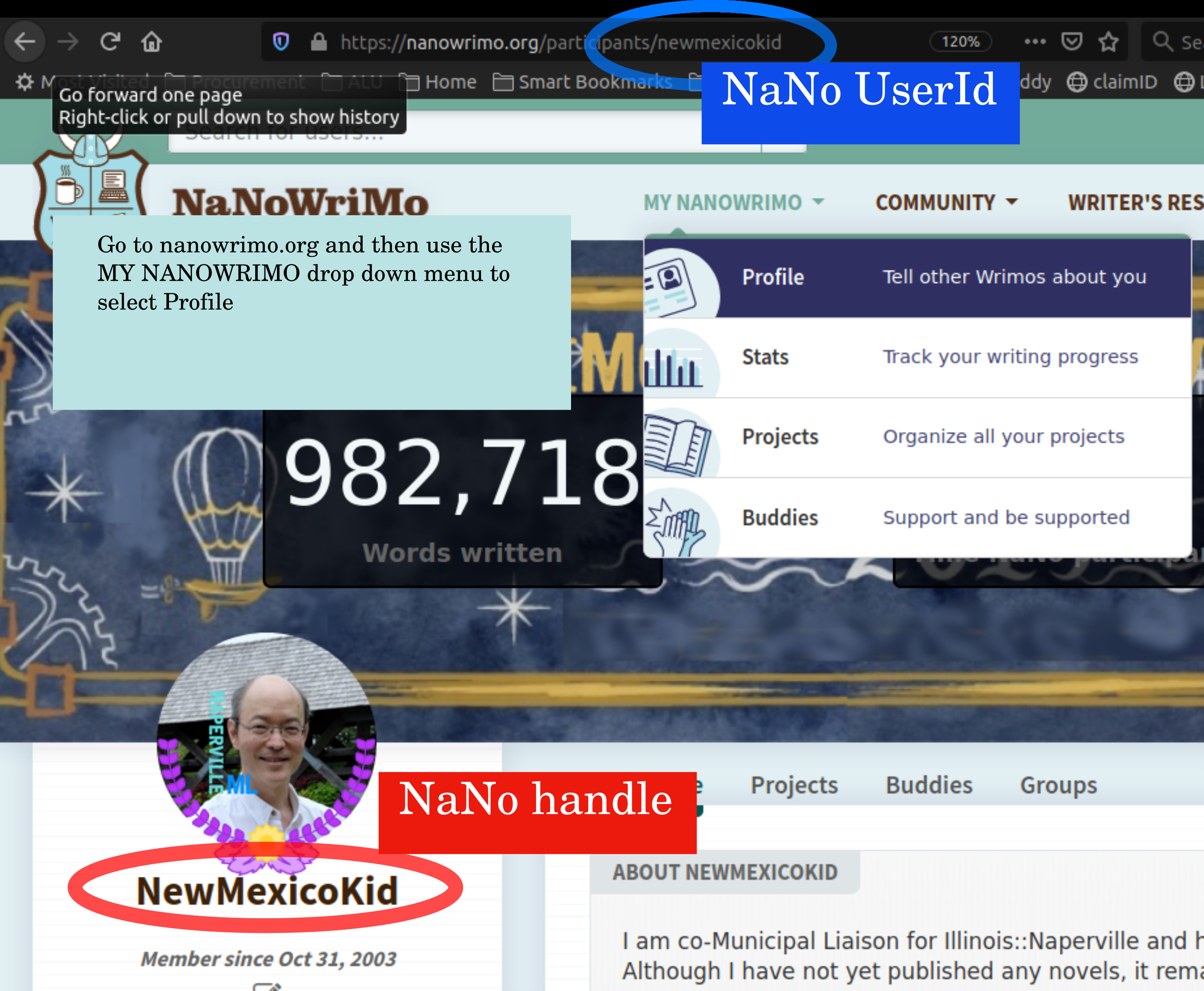1204x991 pixels.
Task: Click the browser Forward arrow button
Action: point(68,42)
